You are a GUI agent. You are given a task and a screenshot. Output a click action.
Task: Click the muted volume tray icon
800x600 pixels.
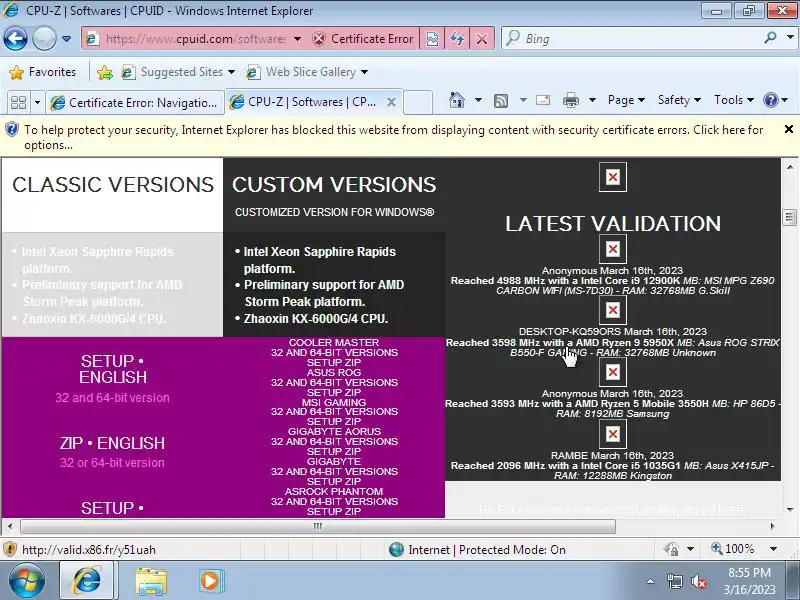point(698,581)
